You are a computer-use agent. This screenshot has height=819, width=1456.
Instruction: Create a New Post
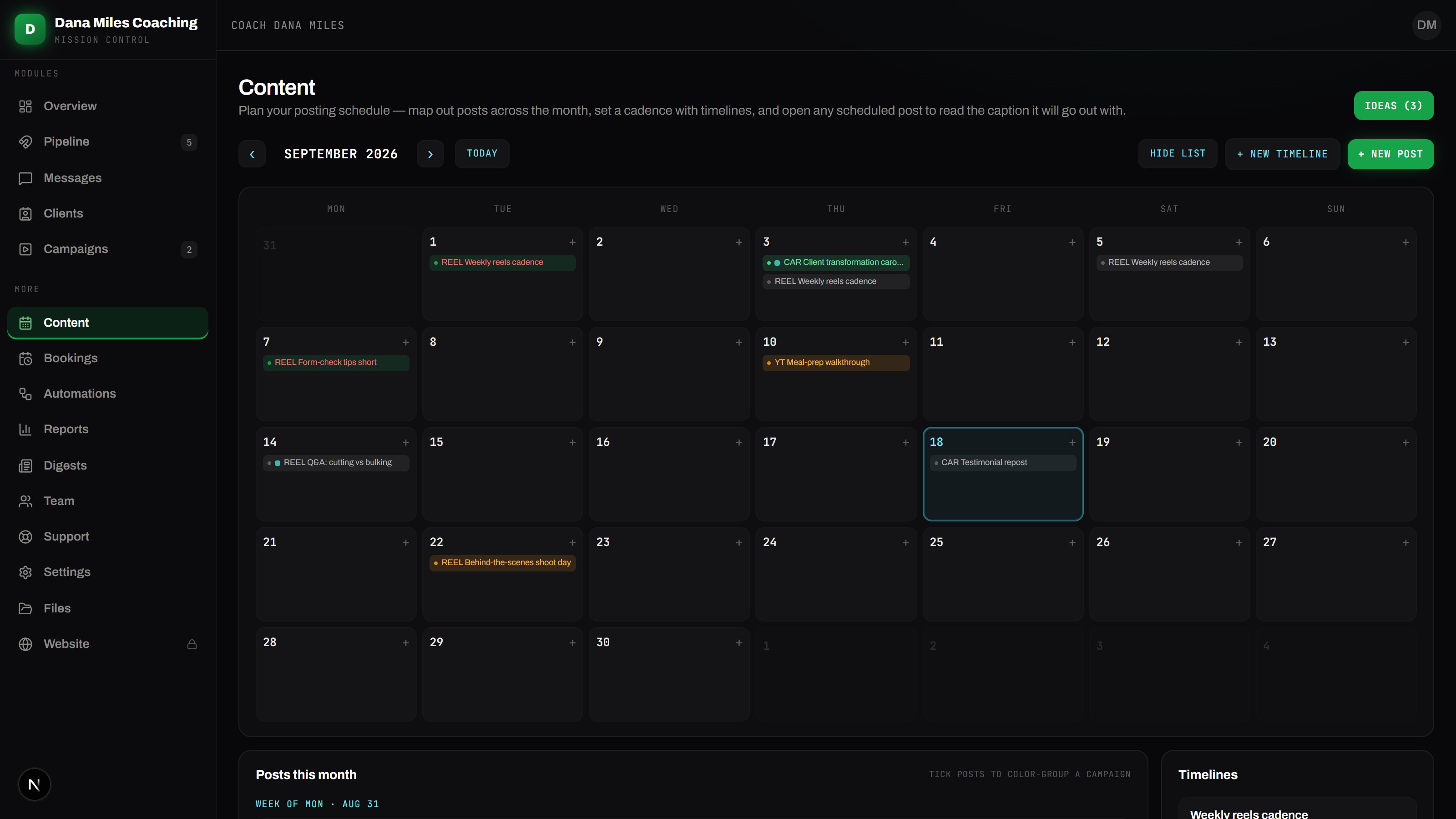point(1390,154)
